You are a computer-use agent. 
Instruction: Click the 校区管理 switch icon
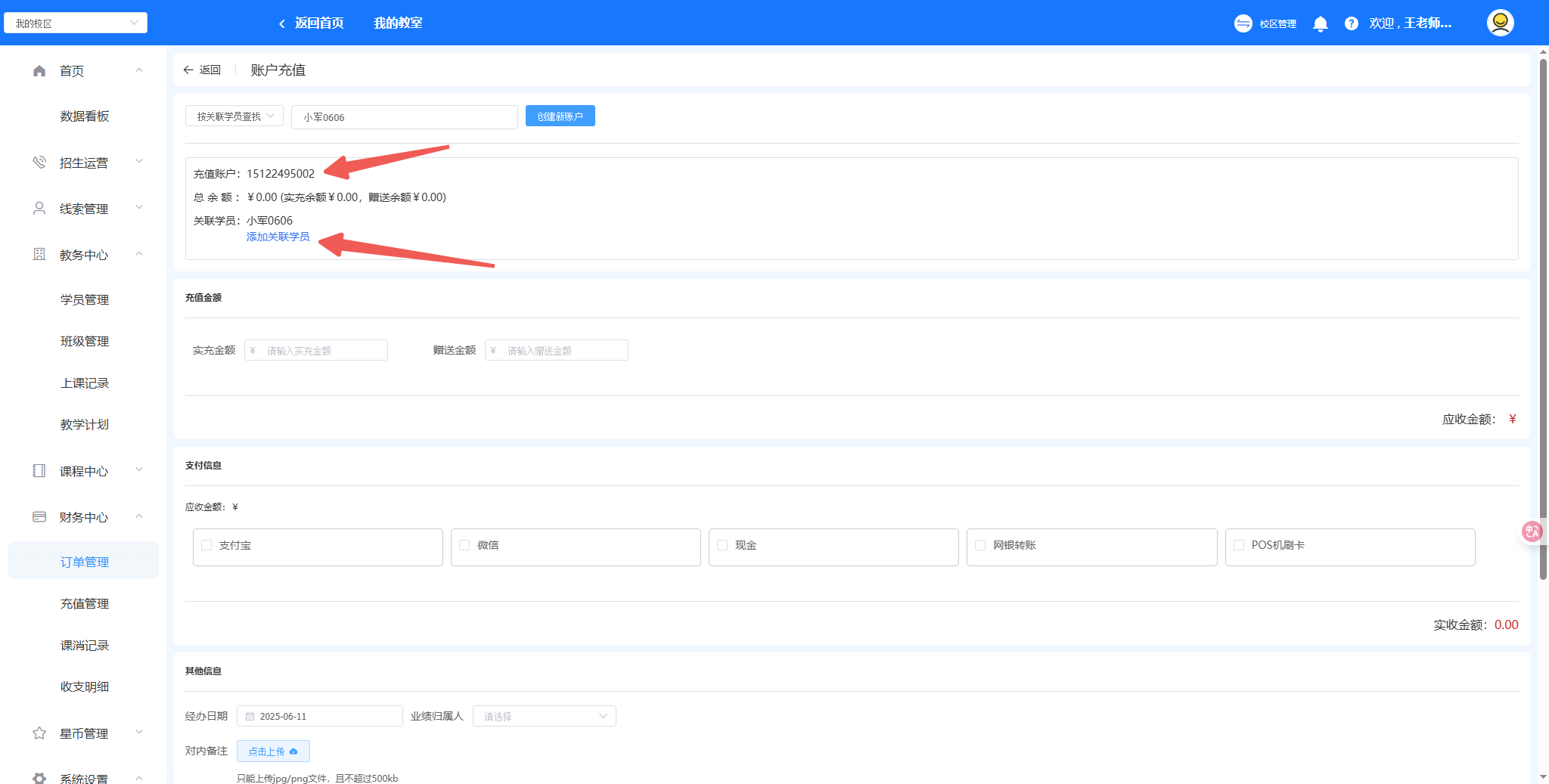tap(1243, 23)
